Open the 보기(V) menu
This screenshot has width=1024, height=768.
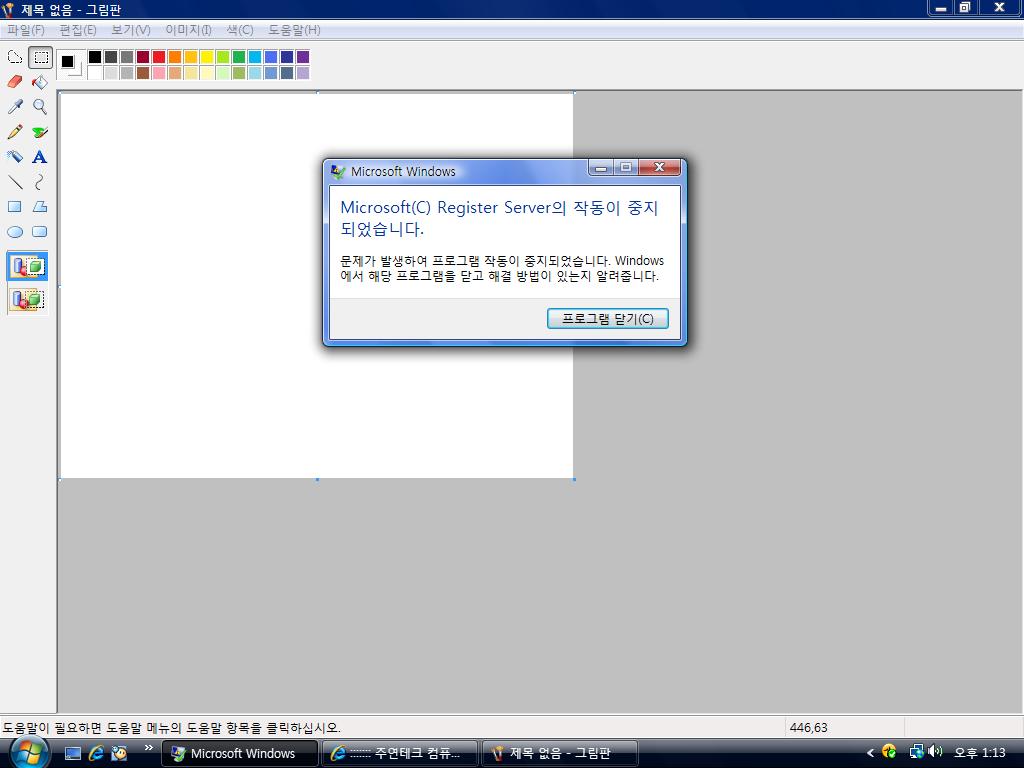(131, 30)
